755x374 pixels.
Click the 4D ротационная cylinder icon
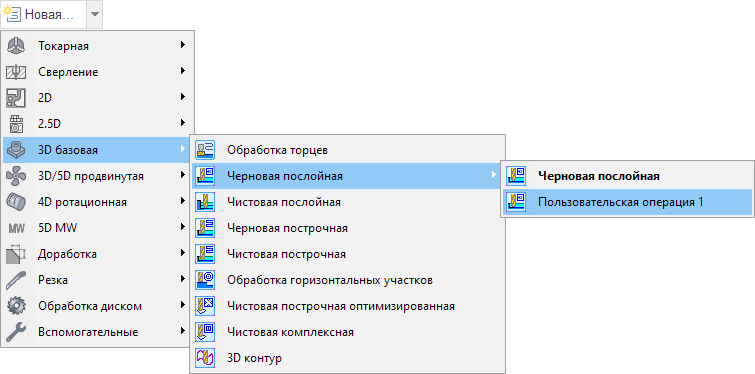[x=15, y=202]
